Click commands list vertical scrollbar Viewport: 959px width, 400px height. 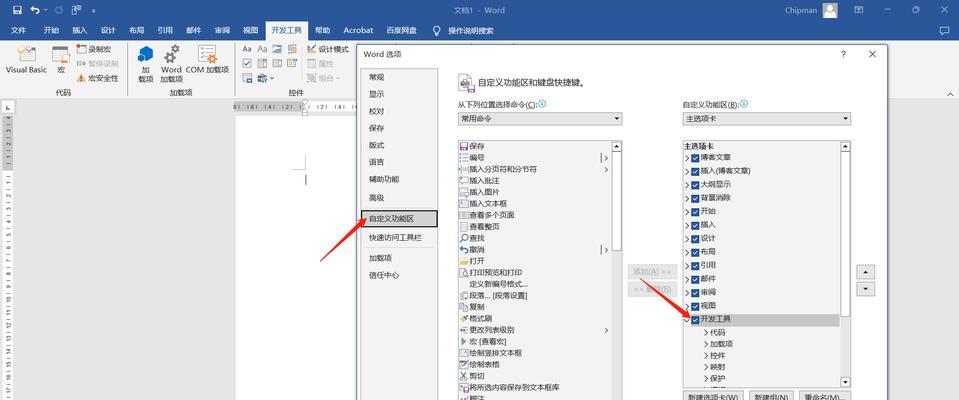coord(616,201)
